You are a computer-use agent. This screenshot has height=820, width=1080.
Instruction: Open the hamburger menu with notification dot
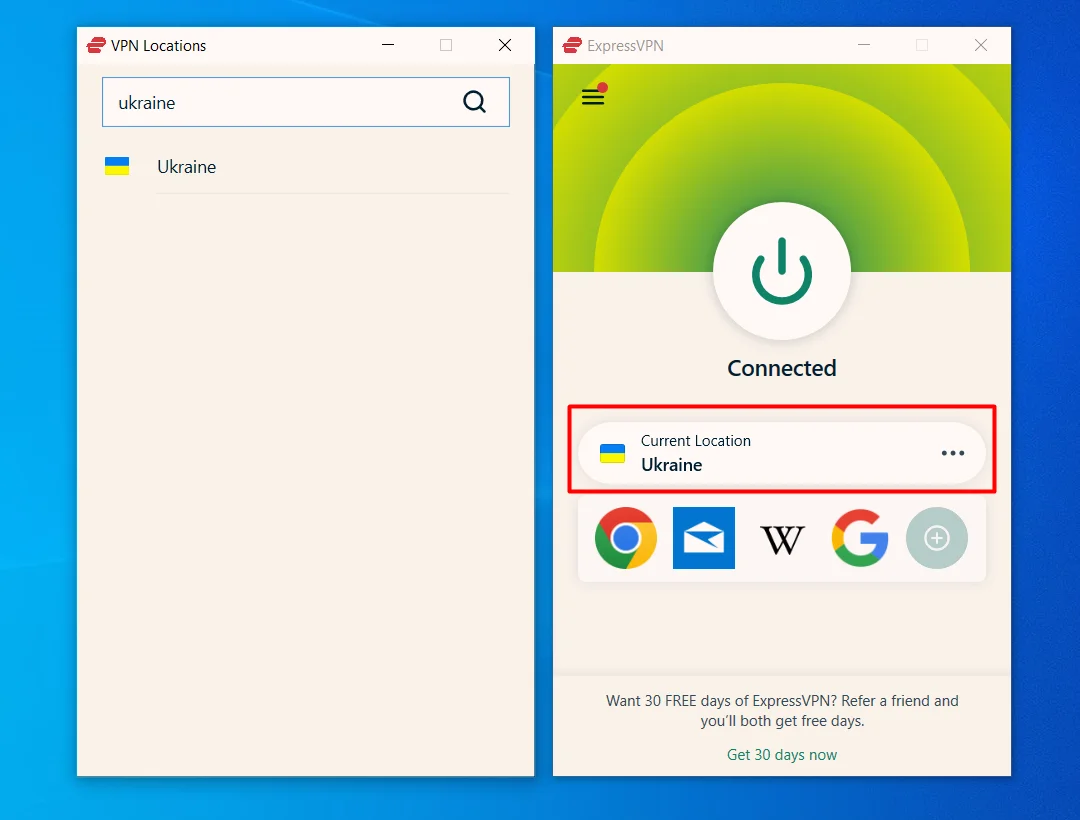pyautogui.click(x=593, y=97)
